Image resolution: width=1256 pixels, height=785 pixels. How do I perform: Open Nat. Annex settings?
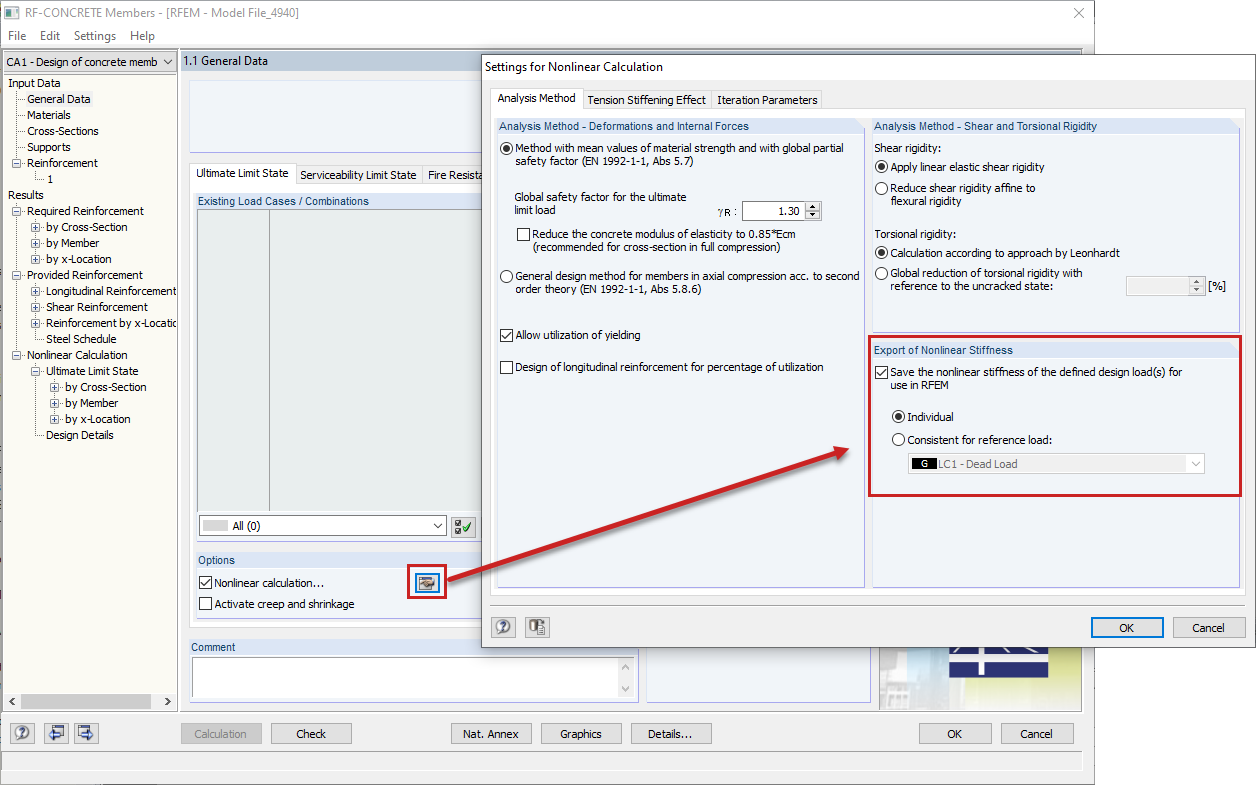tap(491, 733)
